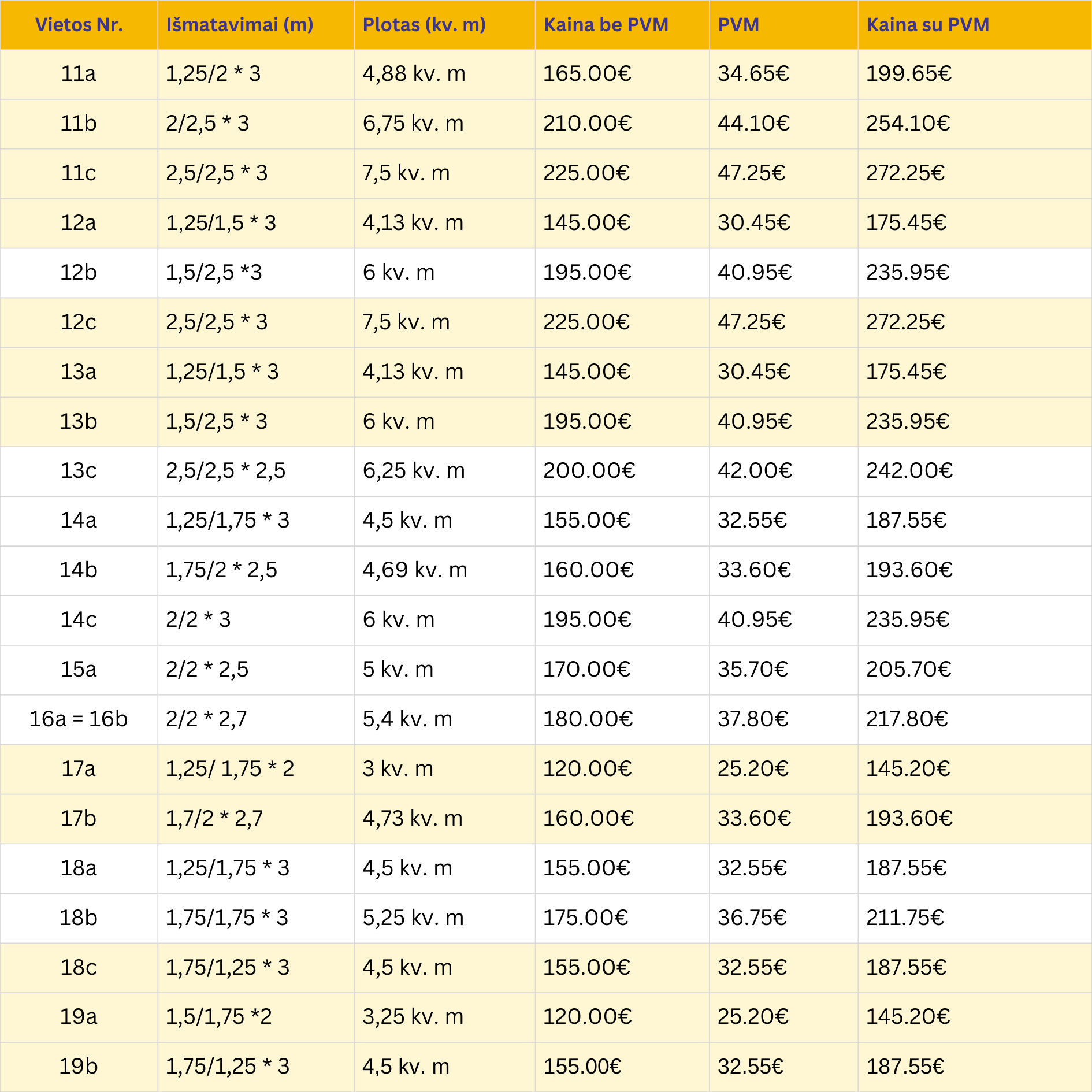This screenshot has height=1092, width=1092.
Task: Select the 200.00€ price for place 13c
Action: pyautogui.click(x=589, y=471)
